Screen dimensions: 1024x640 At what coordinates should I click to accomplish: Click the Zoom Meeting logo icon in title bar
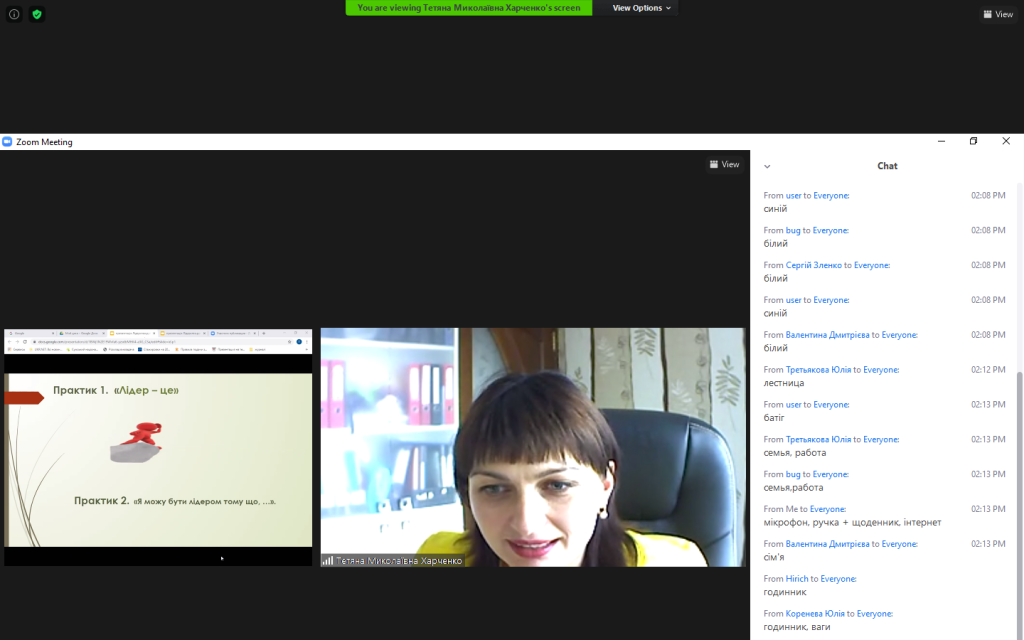point(7,142)
